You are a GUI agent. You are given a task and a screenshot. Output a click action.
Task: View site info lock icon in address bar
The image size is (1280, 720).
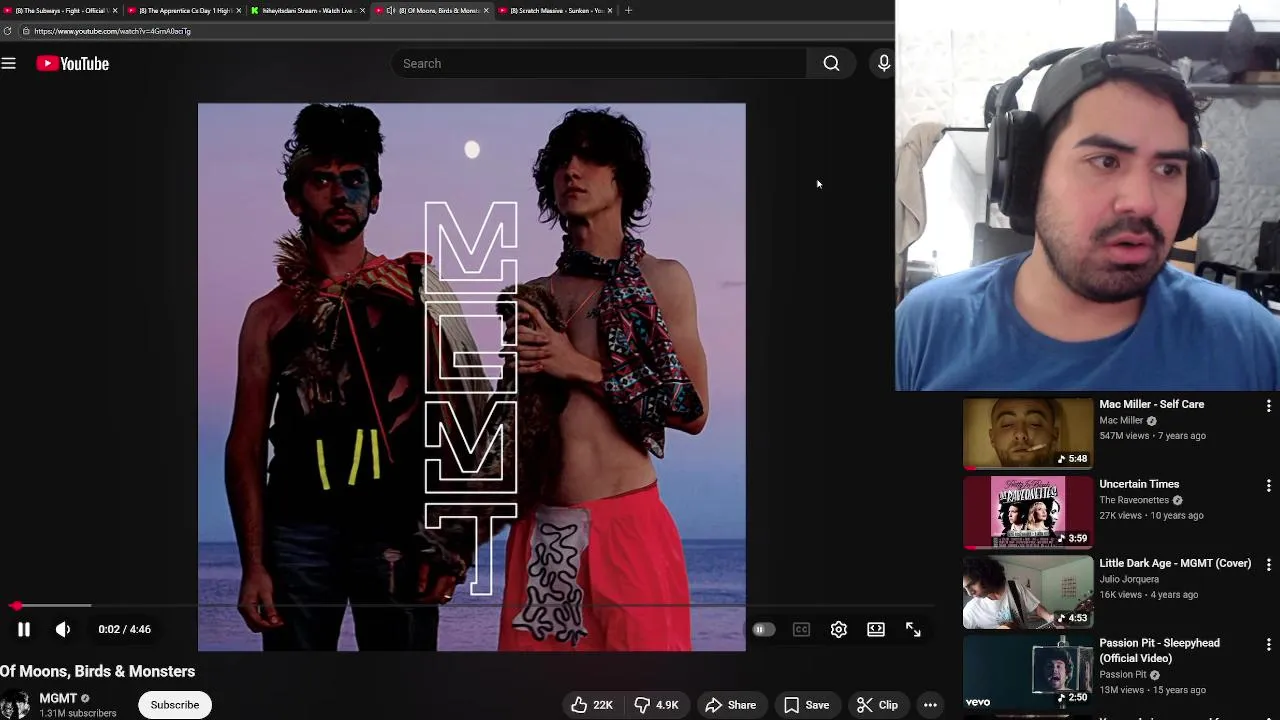click(25, 31)
